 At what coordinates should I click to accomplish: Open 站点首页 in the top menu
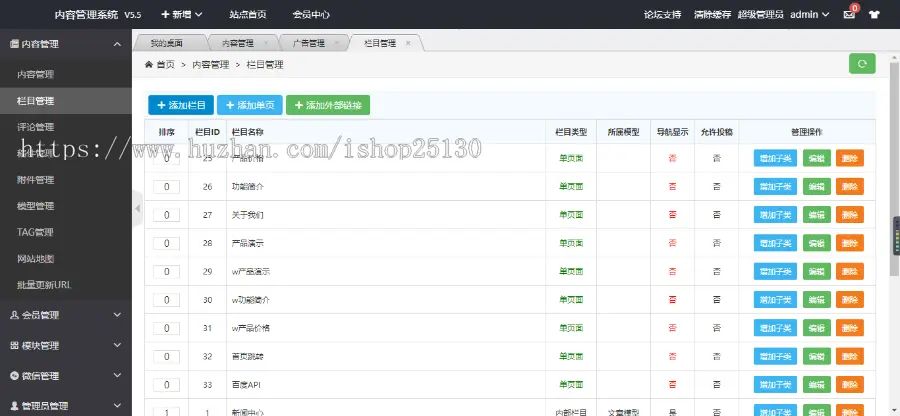pyautogui.click(x=247, y=15)
